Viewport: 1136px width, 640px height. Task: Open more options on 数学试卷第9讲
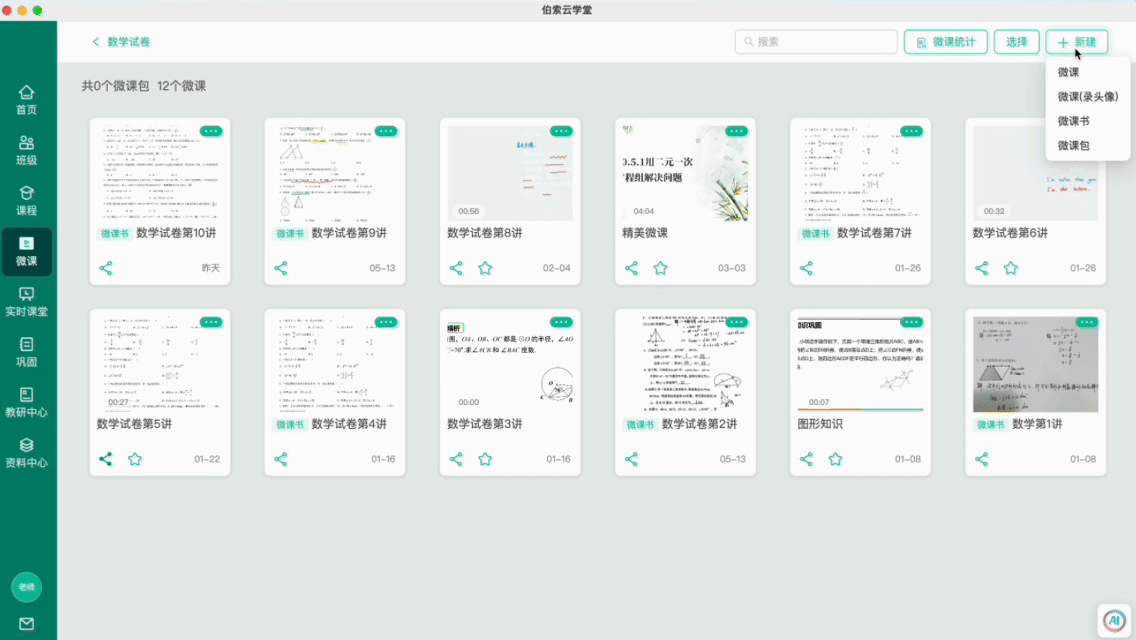pos(386,131)
